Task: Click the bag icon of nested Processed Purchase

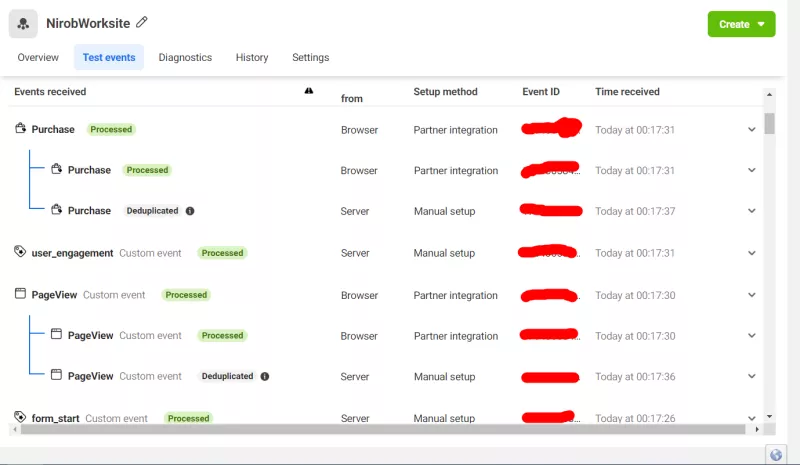Action: click(x=57, y=168)
